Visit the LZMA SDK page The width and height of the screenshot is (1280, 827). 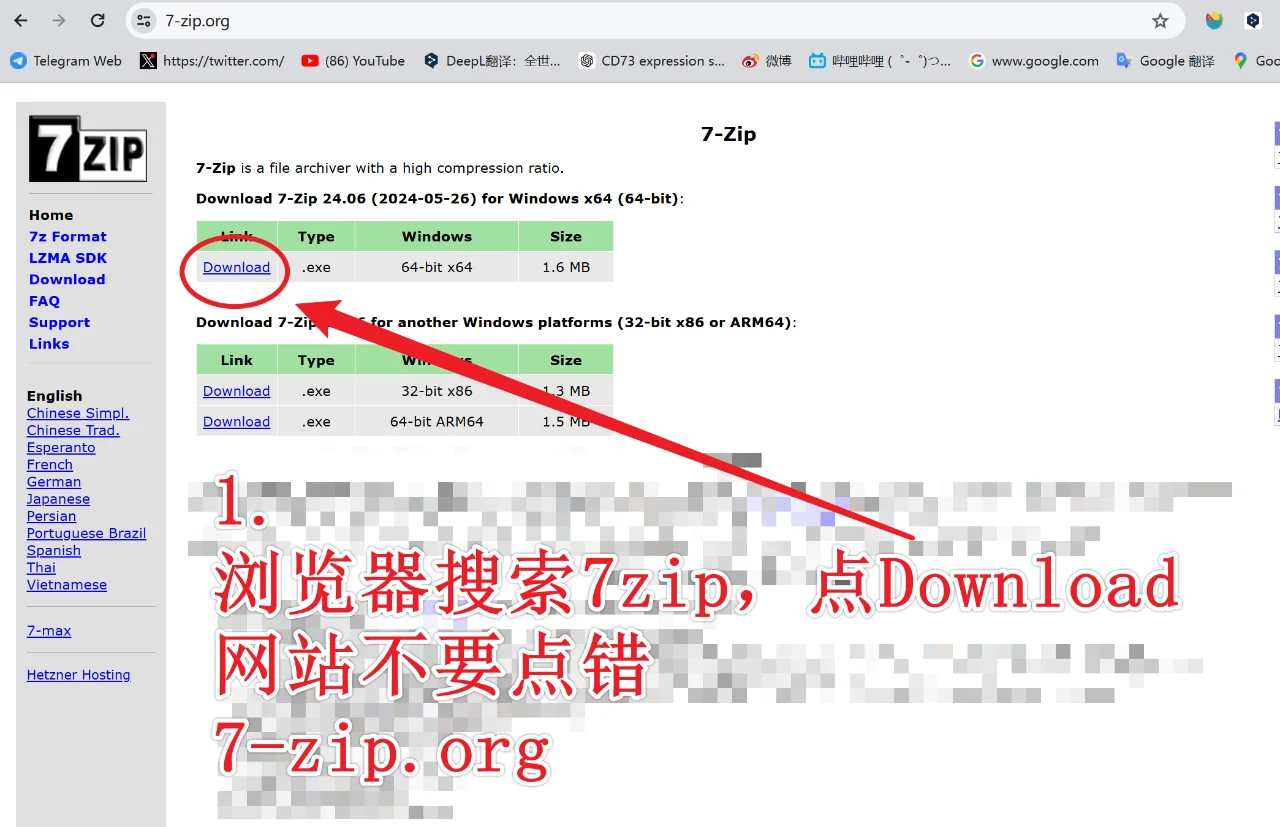67,257
